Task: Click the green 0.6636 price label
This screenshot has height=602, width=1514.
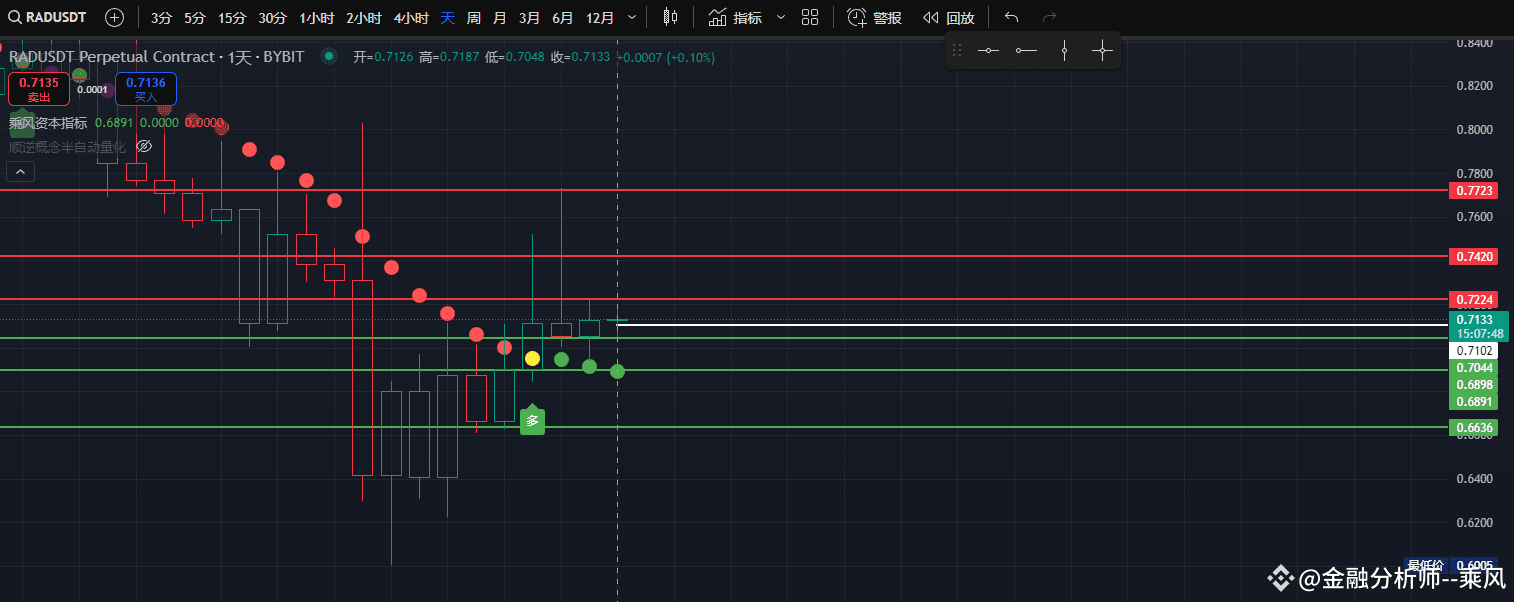Action: coord(1475,427)
